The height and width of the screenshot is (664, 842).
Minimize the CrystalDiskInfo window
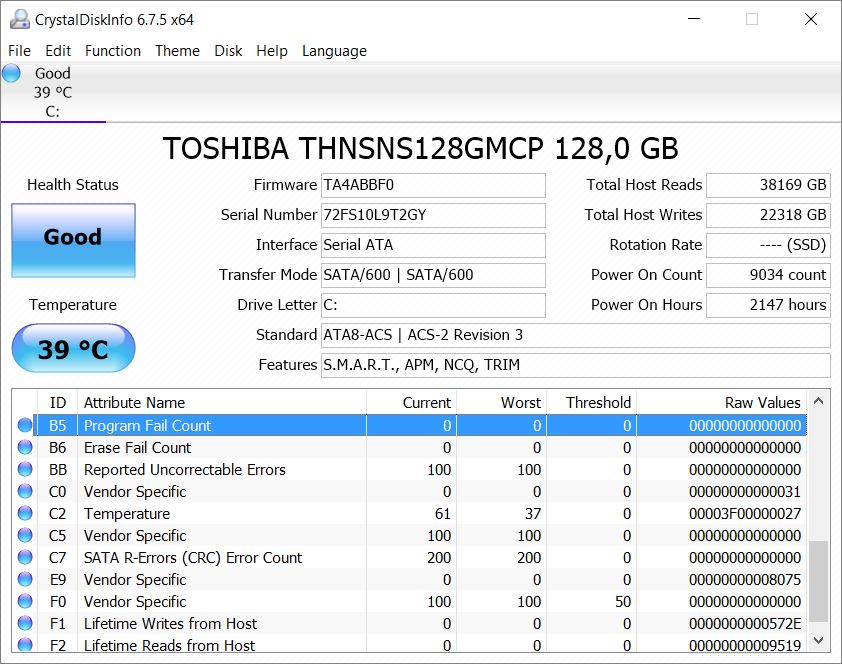click(x=694, y=19)
